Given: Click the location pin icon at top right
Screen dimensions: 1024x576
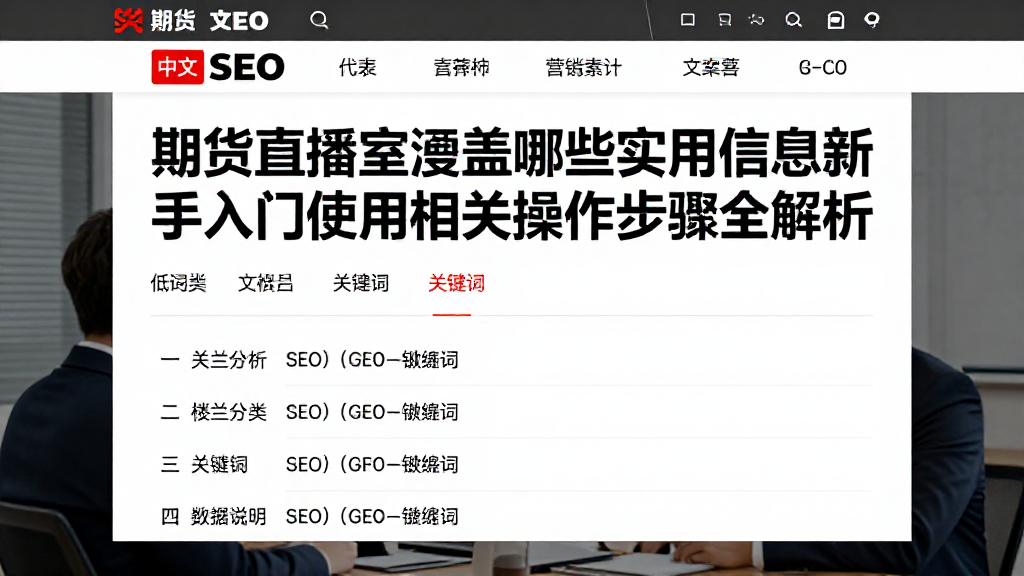Looking at the screenshot, I should tap(872, 20).
